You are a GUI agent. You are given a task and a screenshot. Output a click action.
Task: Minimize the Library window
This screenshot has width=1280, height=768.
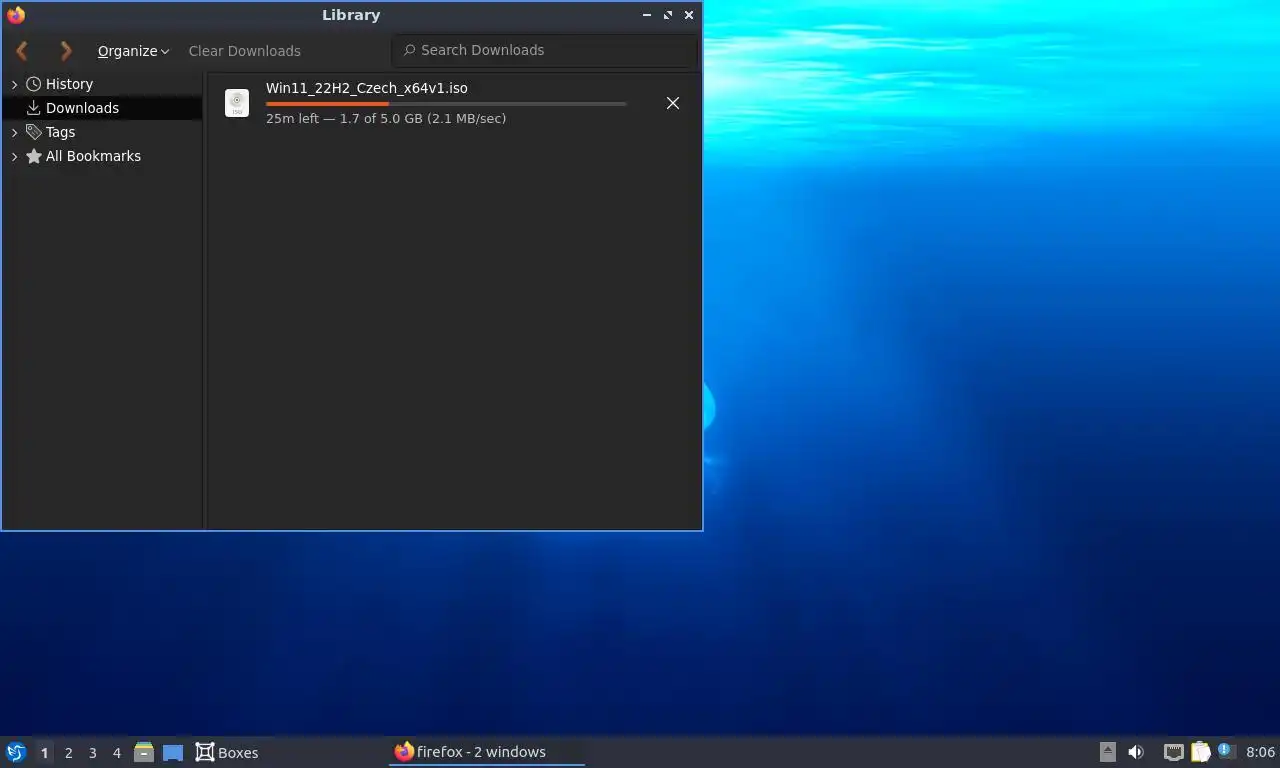647,15
